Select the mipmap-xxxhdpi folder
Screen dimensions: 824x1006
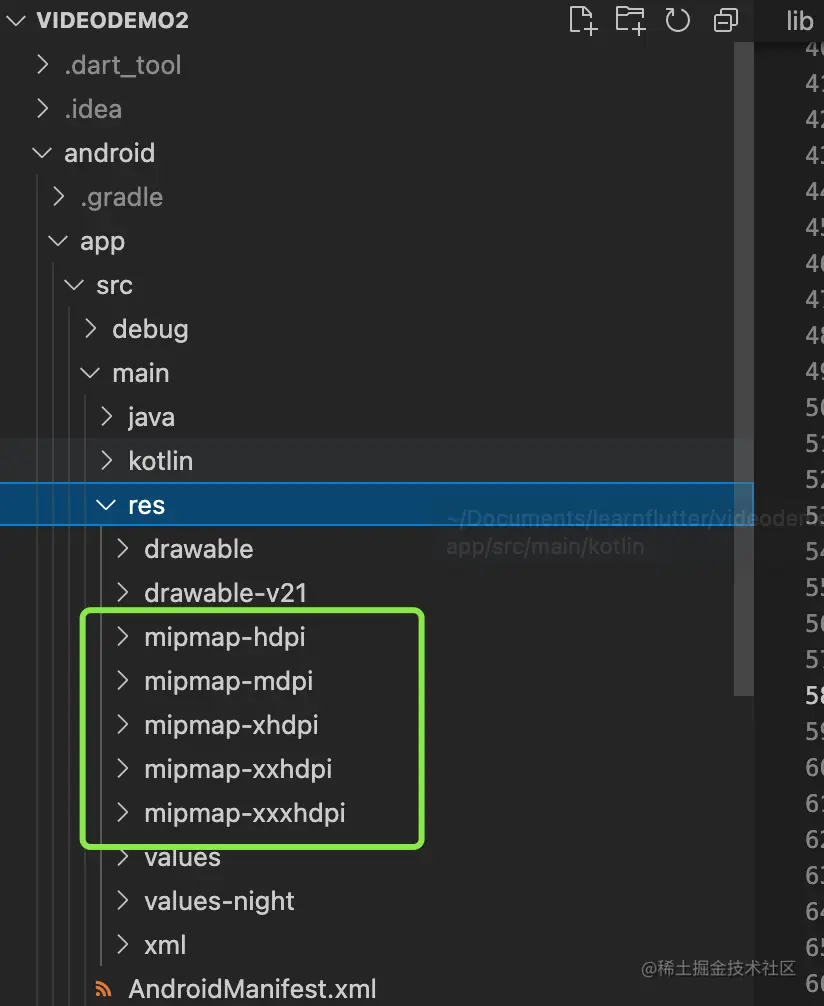(244, 813)
